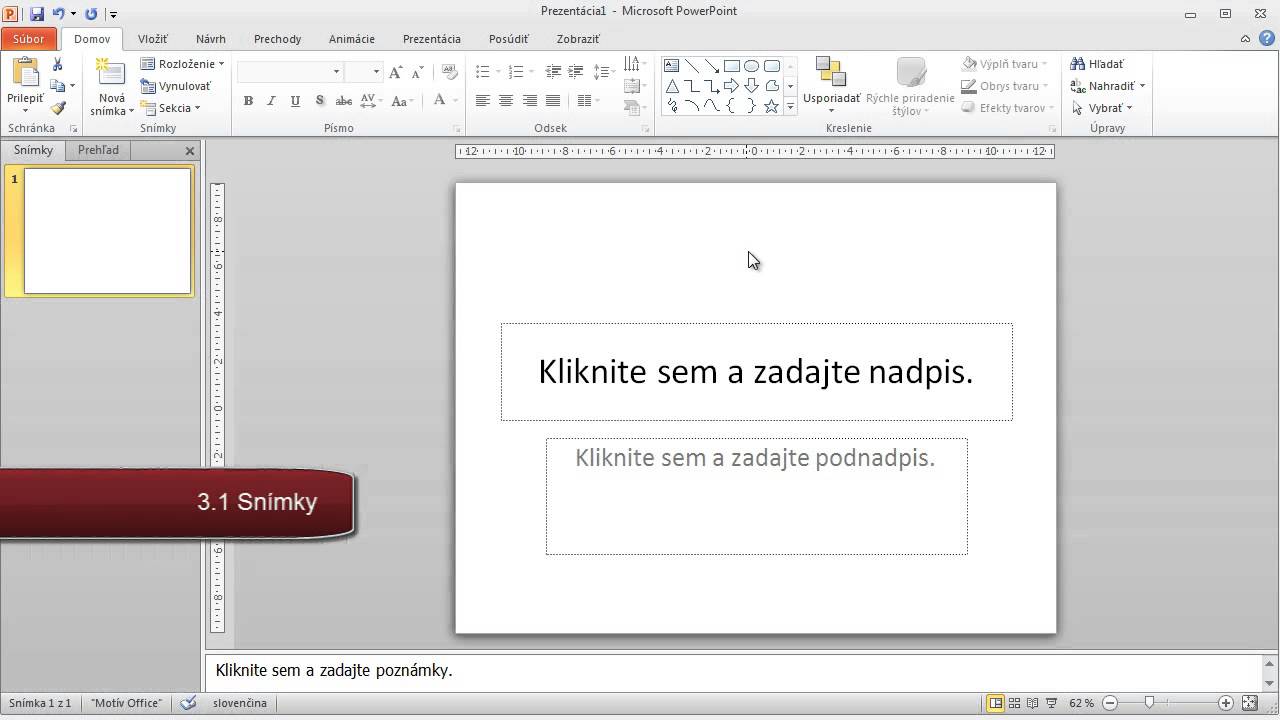
Task: Click Hľadať find binoculars button
Action: (1097, 64)
